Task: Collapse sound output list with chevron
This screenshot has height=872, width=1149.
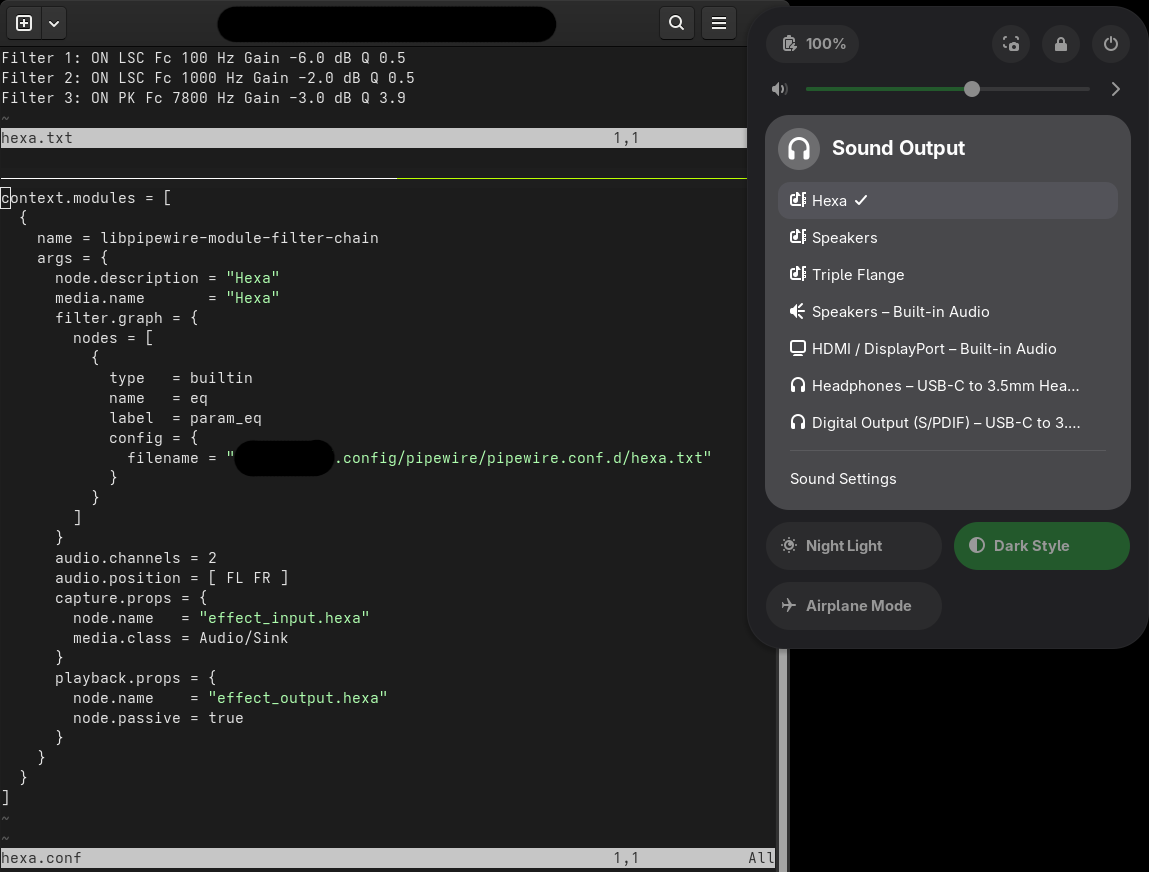Action: click(x=1115, y=89)
